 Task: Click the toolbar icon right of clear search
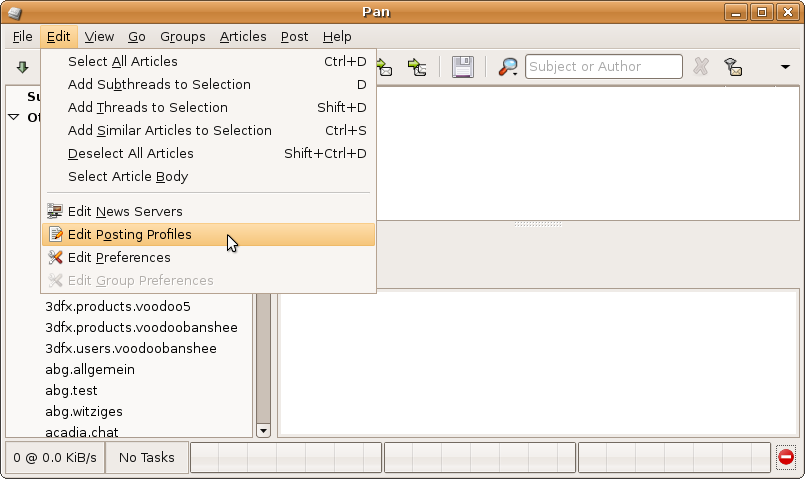[x=733, y=67]
